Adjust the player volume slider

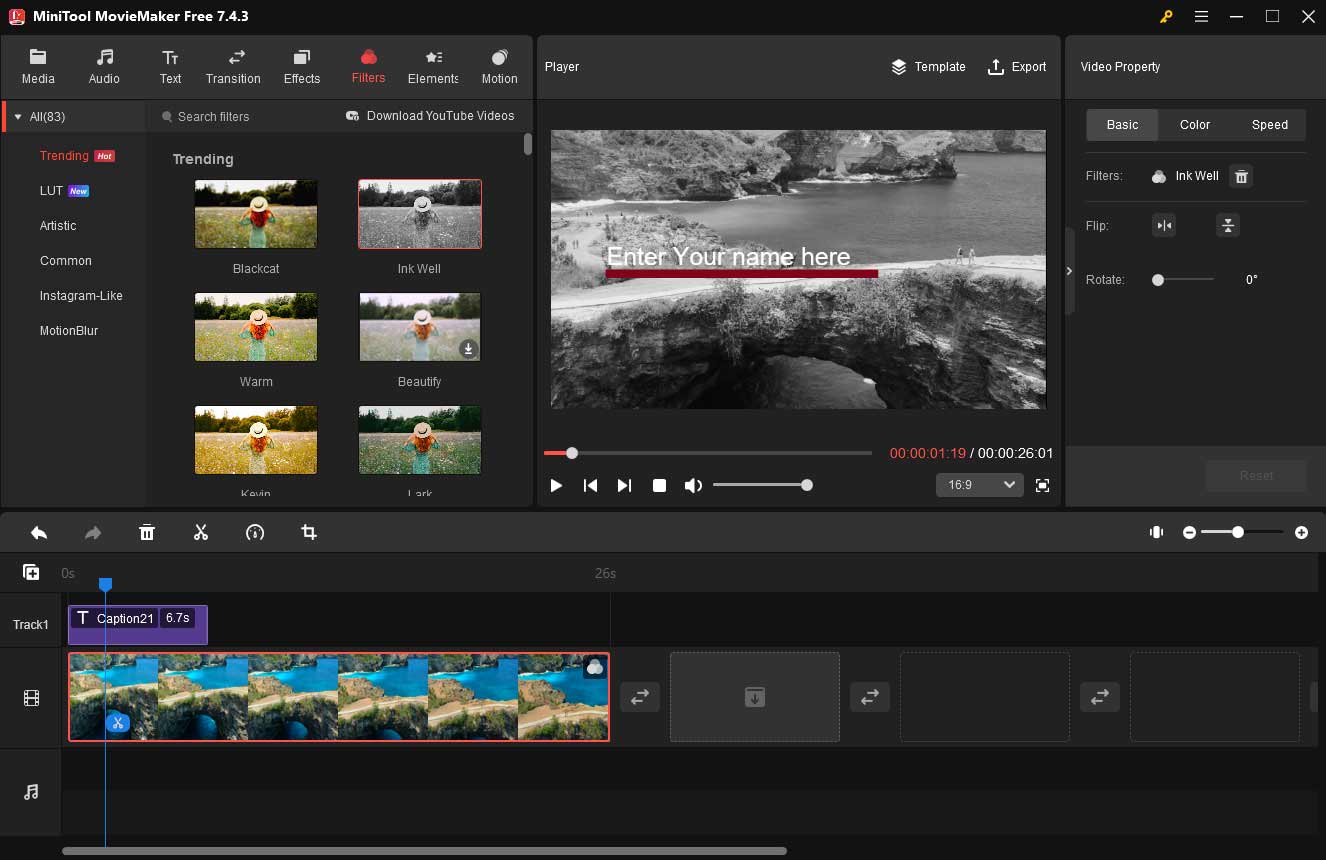click(761, 485)
